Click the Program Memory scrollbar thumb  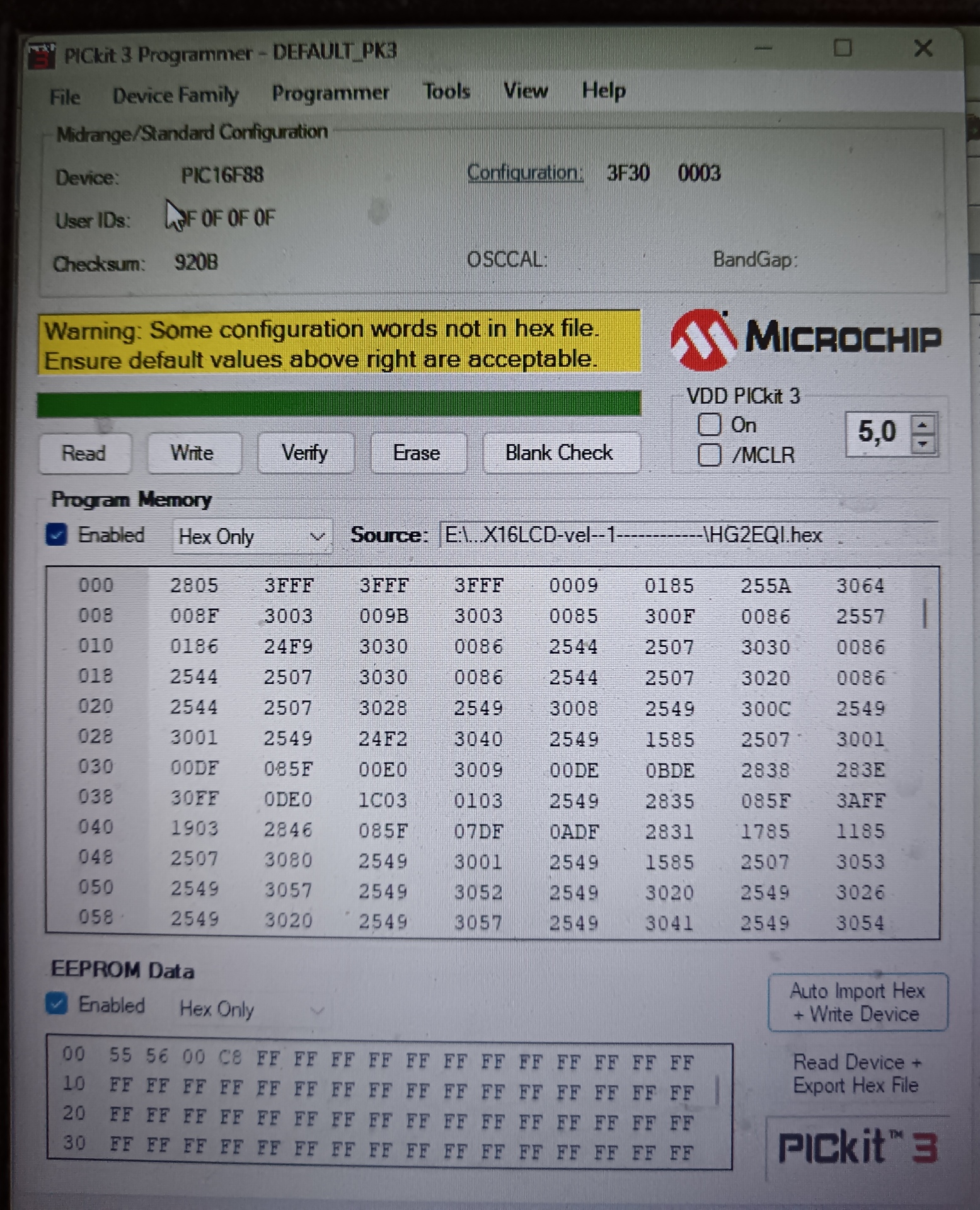tap(925, 613)
